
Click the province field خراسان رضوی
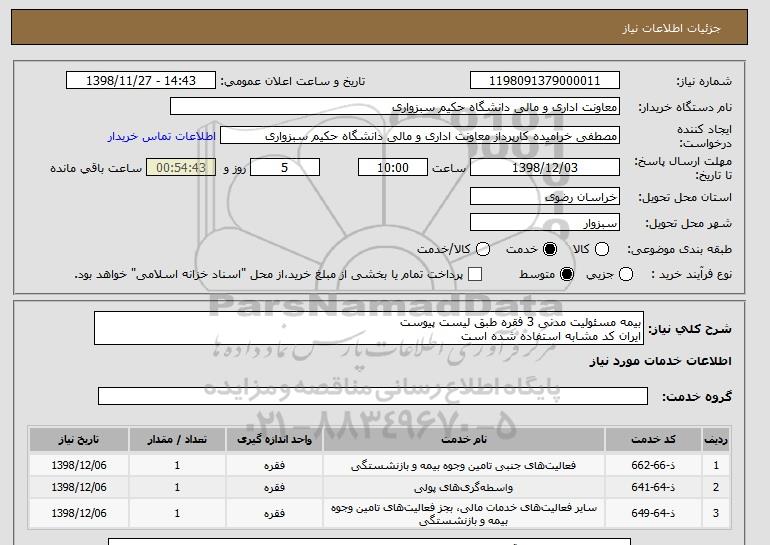pos(545,196)
